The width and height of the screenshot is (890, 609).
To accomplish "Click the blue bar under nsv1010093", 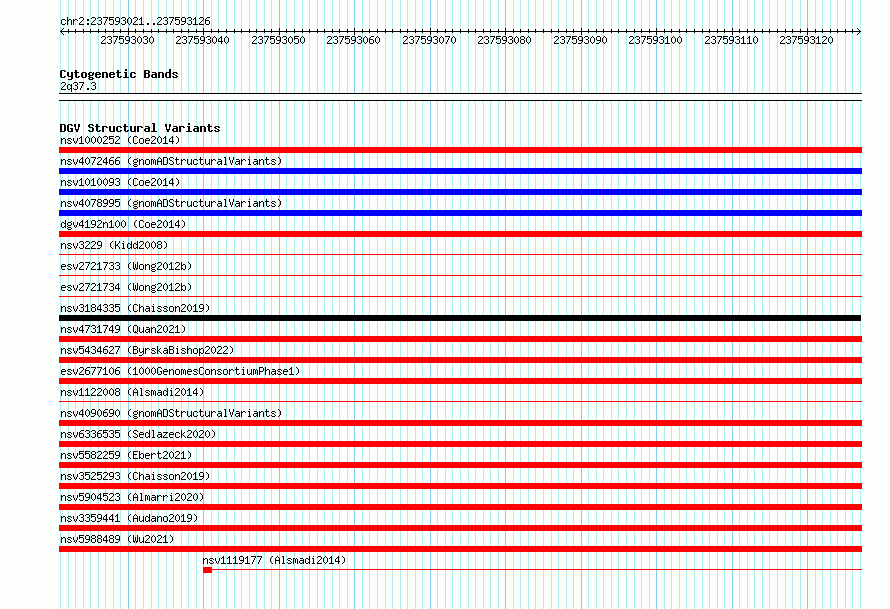I will coord(460,192).
